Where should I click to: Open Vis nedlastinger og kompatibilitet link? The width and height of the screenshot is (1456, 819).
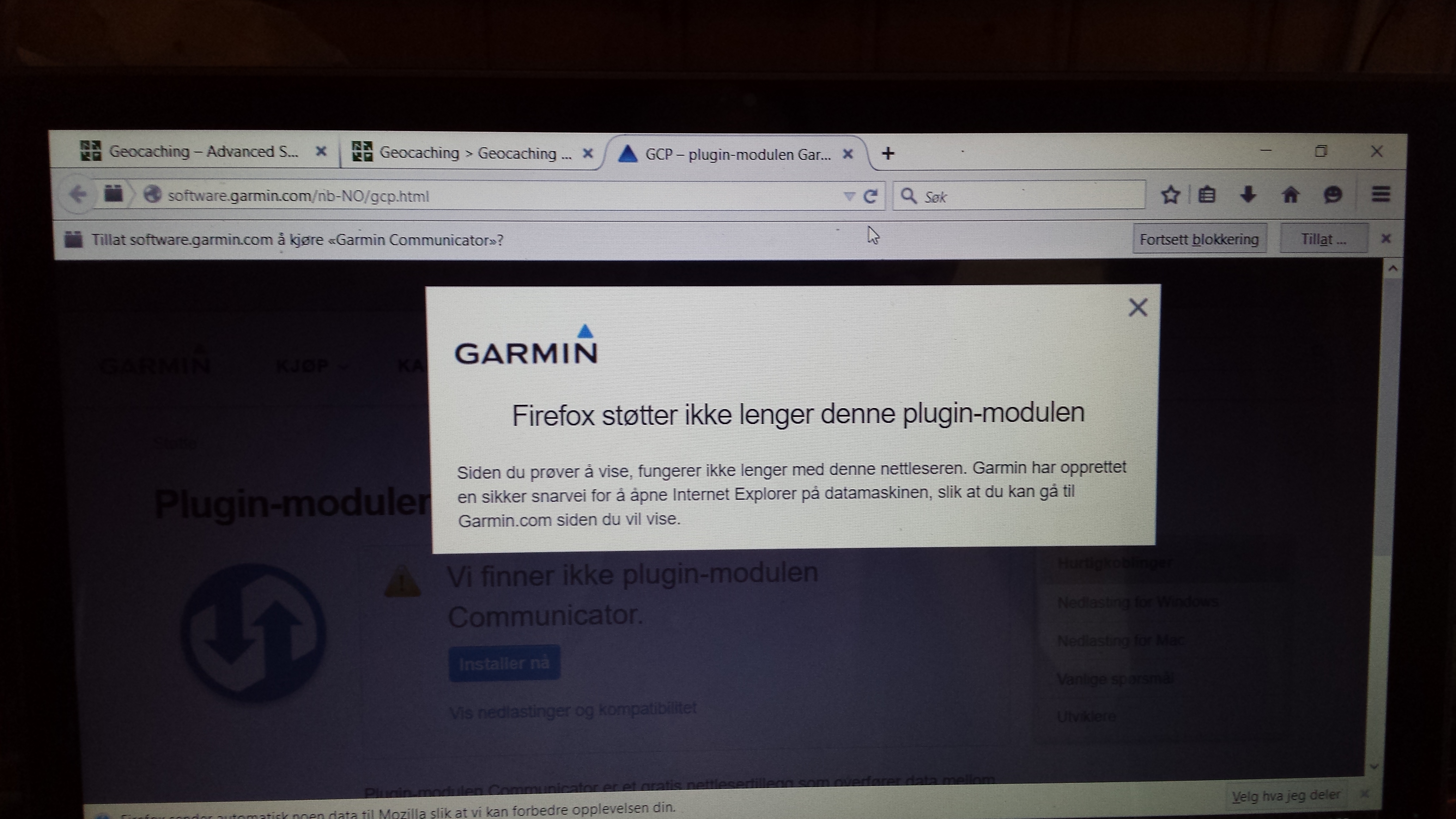click(x=573, y=710)
